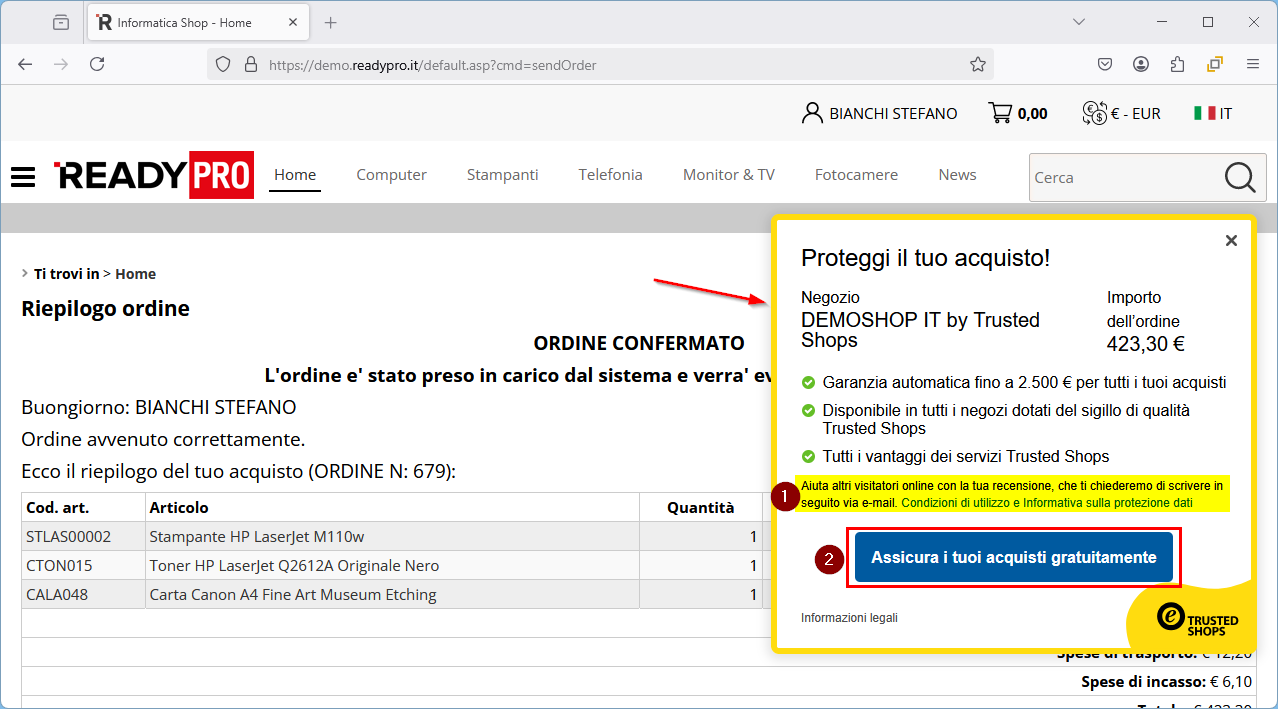1278x709 pixels.
Task: Close the Trusted Shops popup
Action: 1231,240
